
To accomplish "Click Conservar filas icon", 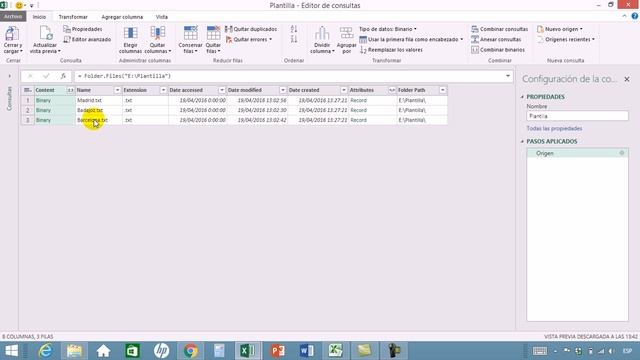I will 190,33.
